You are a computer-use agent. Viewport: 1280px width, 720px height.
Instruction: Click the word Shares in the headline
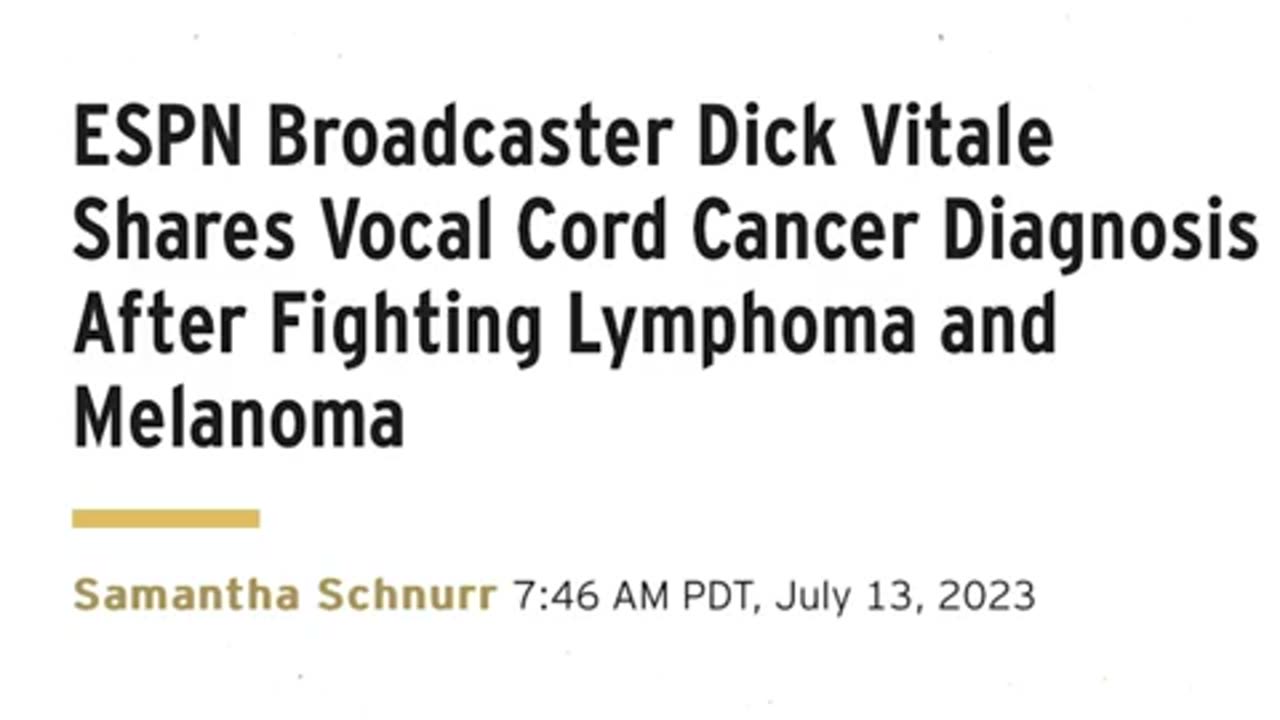[x=184, y=231]
